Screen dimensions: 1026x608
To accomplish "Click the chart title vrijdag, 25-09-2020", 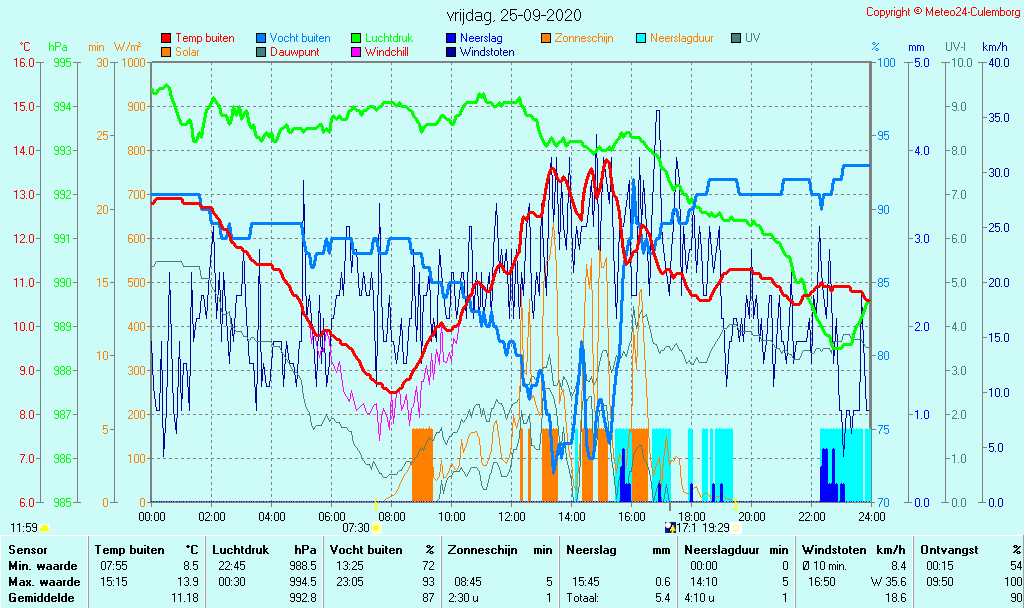I will coord(513,16).
